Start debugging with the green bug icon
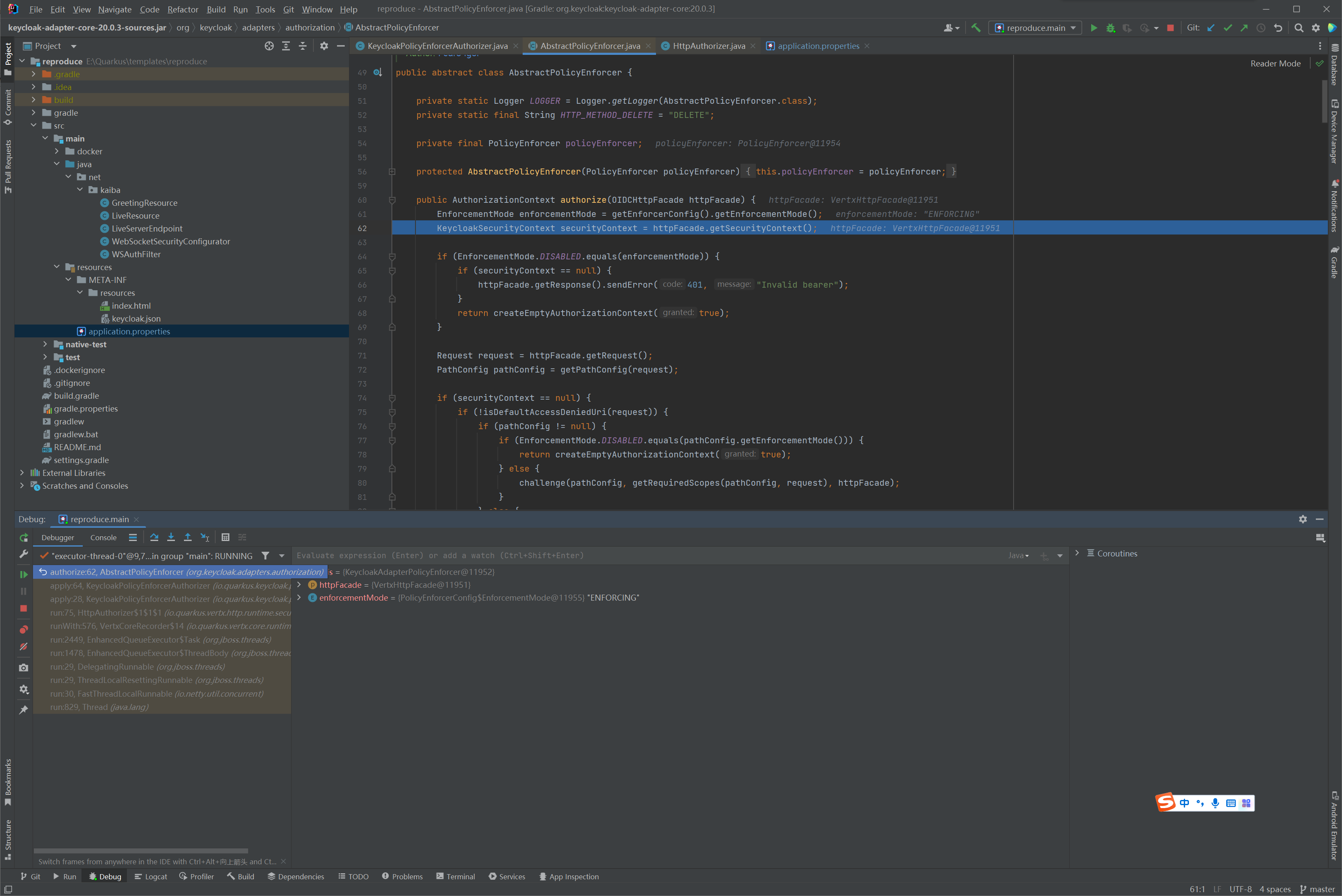This screenshot has height=896, width=1342. click(x=1110, y=27)
